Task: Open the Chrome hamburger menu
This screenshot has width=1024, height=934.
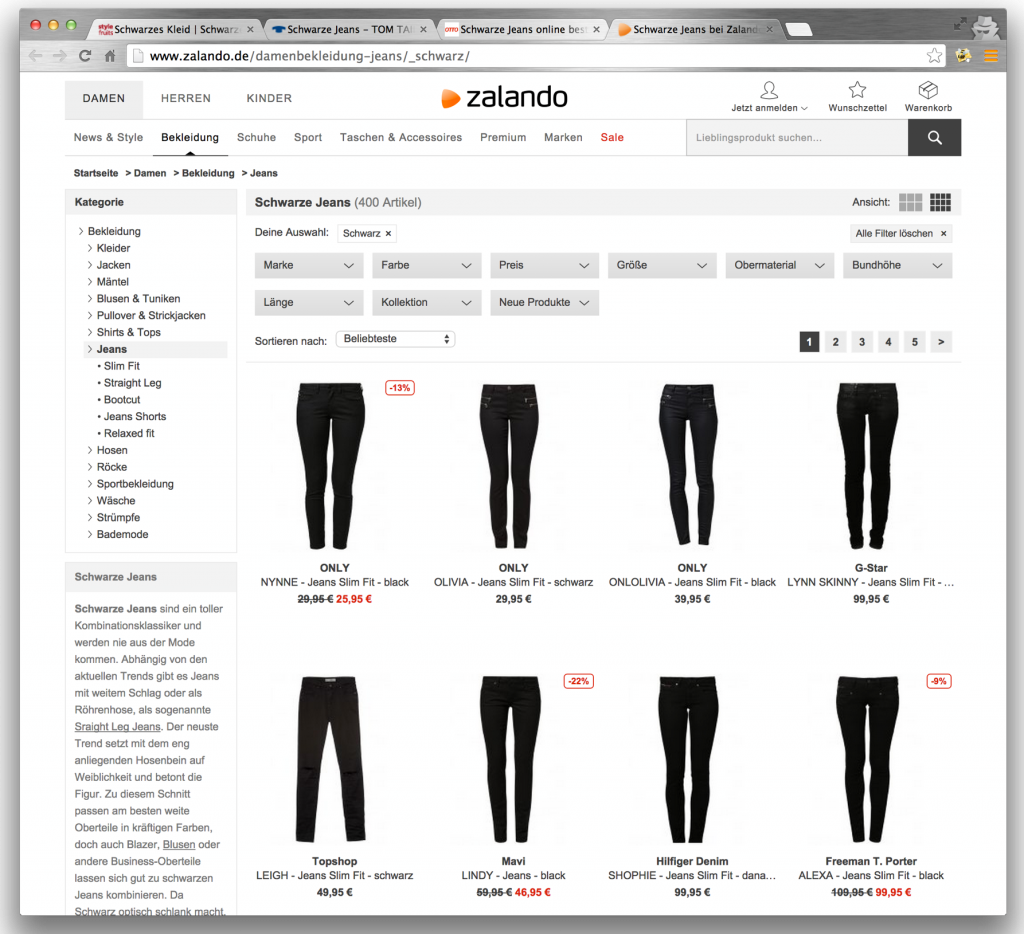Action: point(991,56)
